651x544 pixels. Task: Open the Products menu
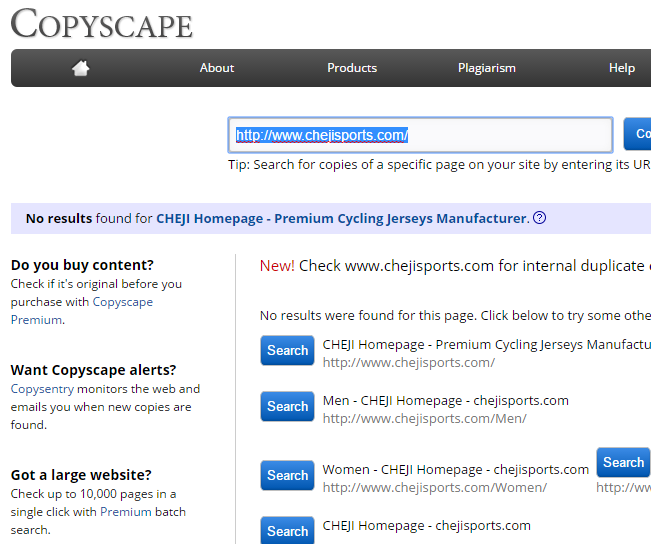[352, 68]
